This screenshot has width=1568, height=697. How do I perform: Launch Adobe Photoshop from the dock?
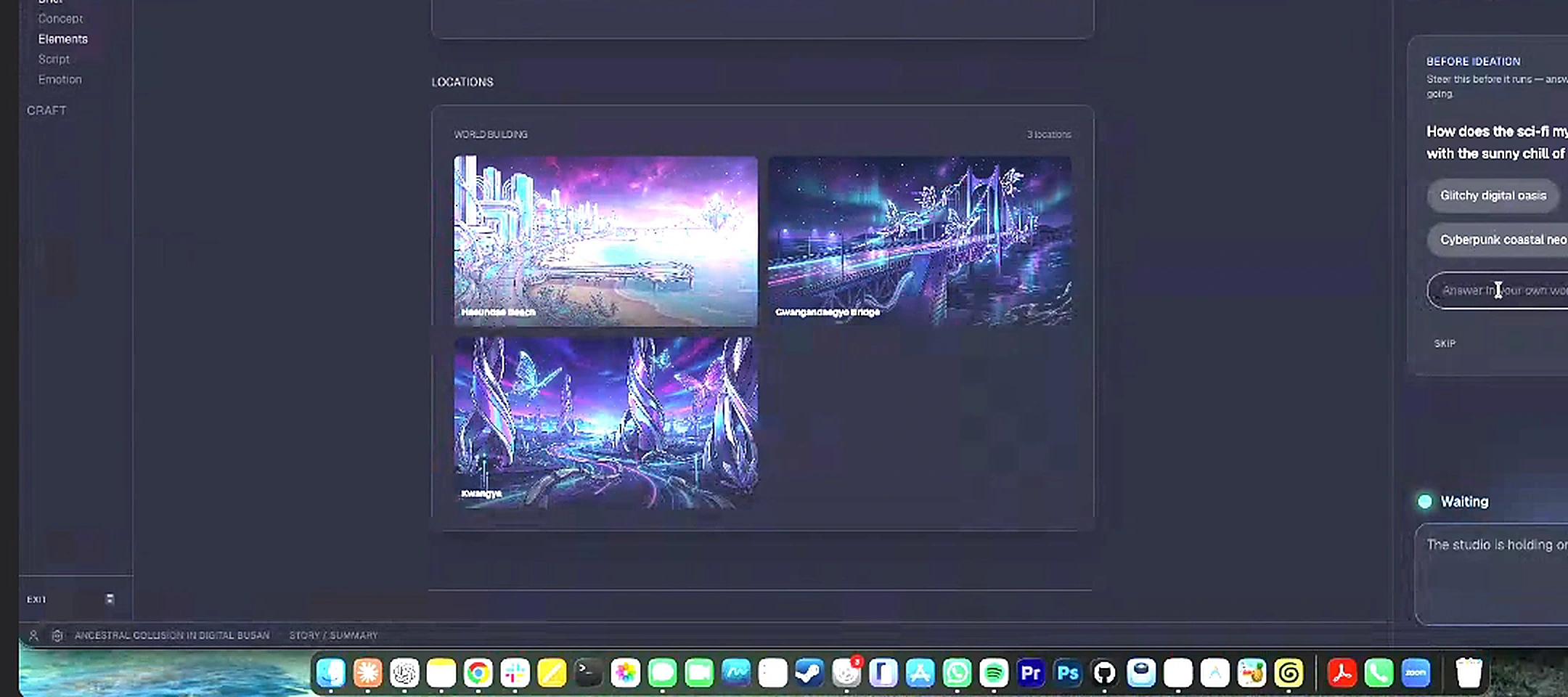click(1068, 673)
